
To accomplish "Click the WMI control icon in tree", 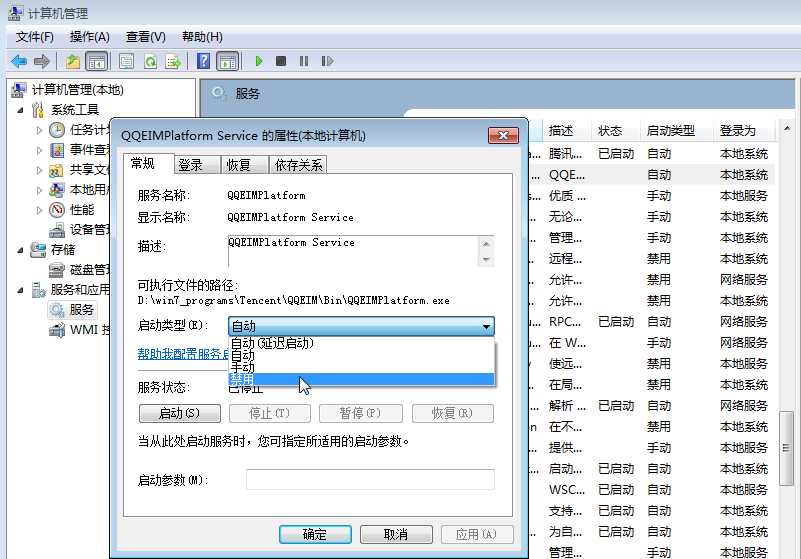I will point(57,330).
